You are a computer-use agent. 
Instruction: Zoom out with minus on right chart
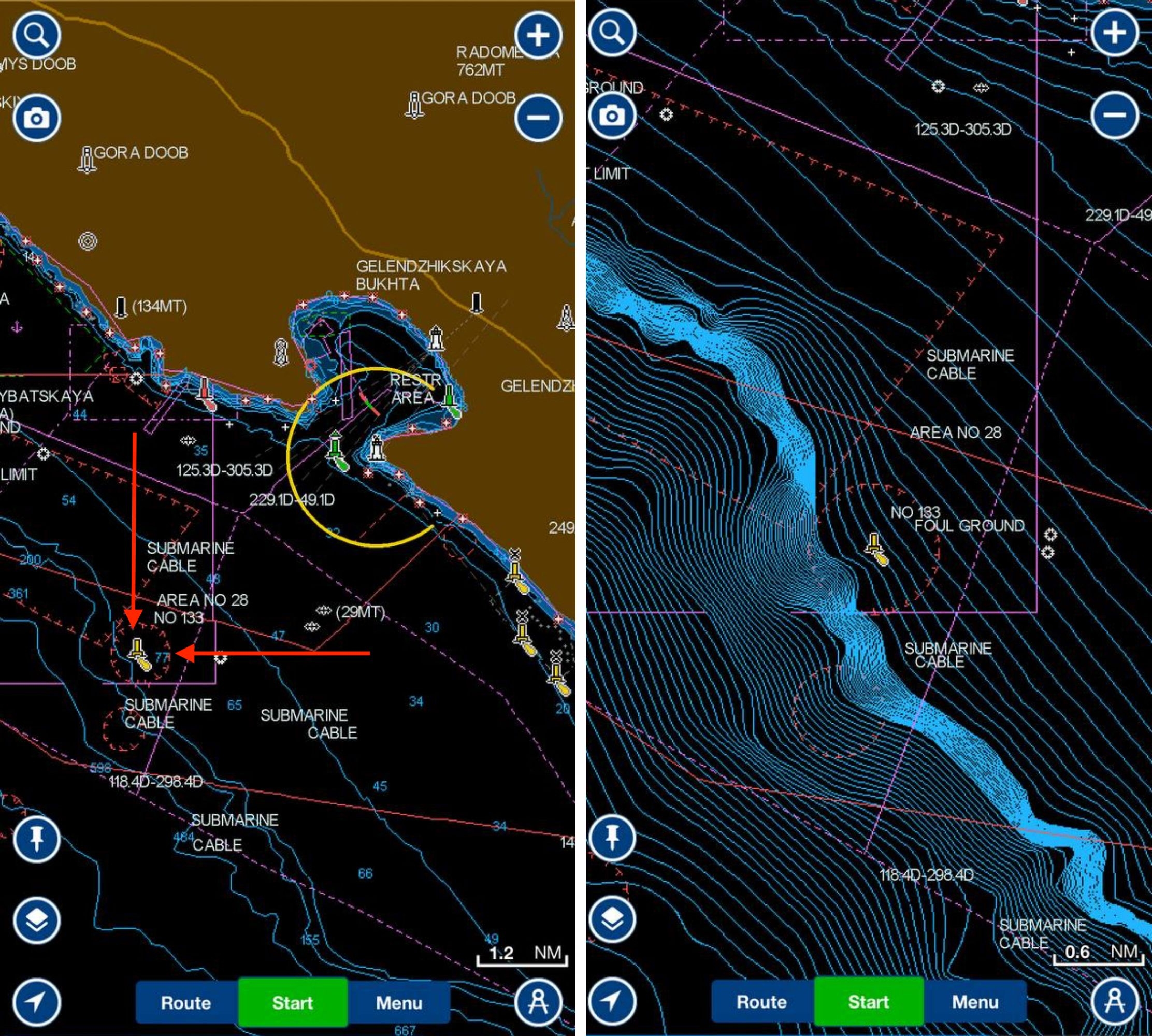coord(1114,116)
